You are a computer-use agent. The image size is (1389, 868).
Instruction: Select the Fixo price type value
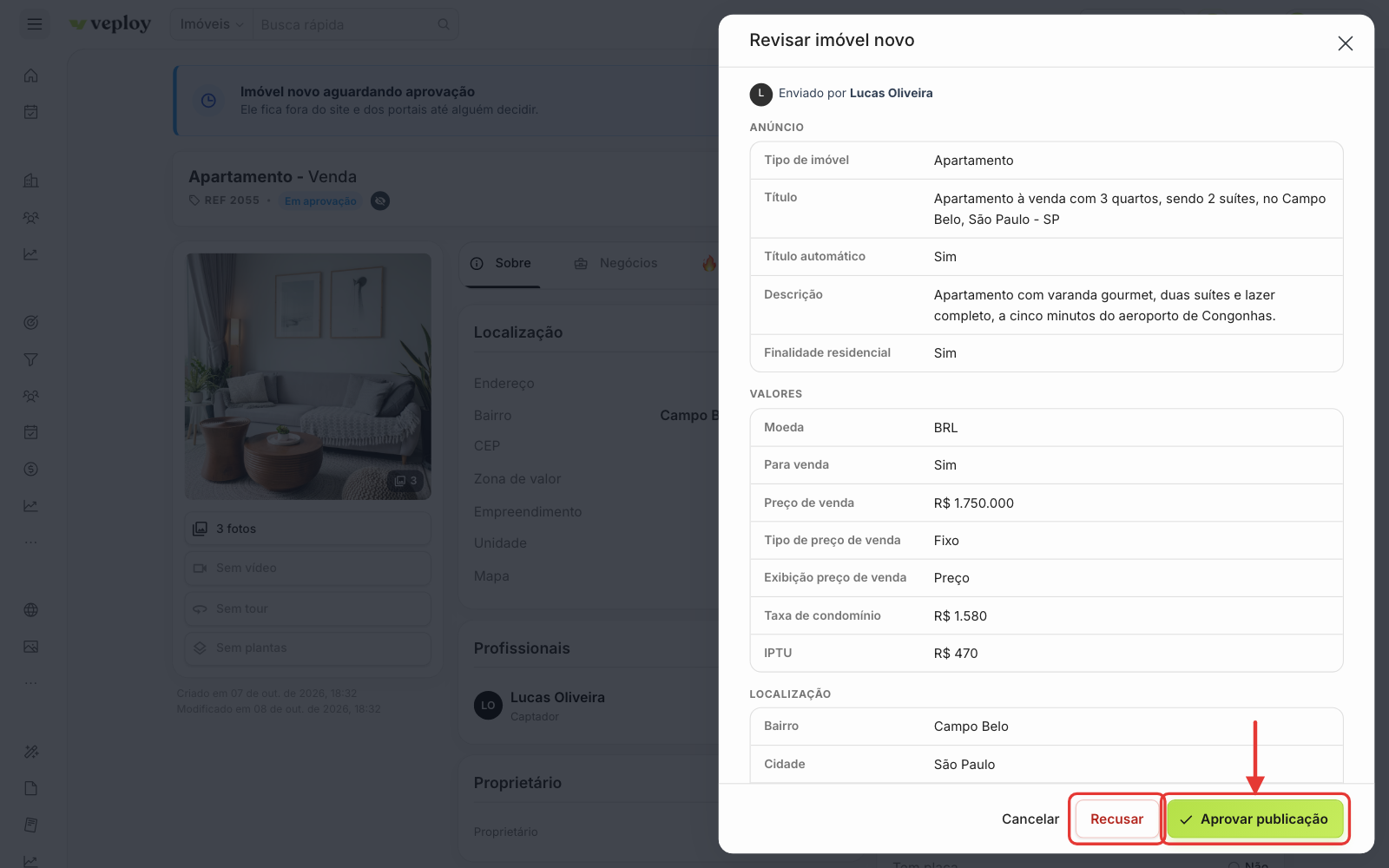[x=946, y=541]
